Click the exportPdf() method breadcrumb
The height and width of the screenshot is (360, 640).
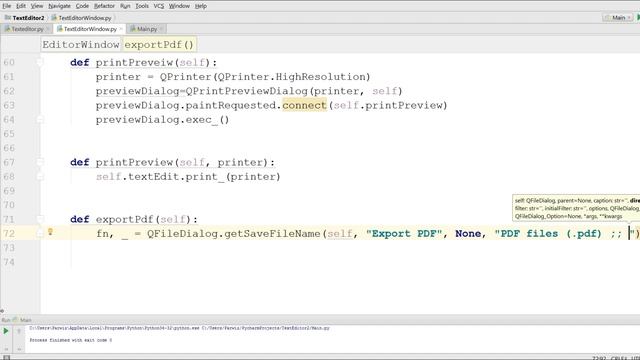(159, 44)
